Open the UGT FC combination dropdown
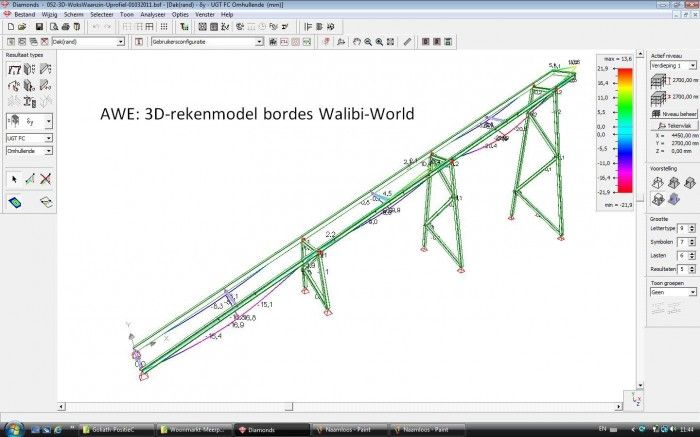The image size is (700, 437). click(x=48, y=138)
